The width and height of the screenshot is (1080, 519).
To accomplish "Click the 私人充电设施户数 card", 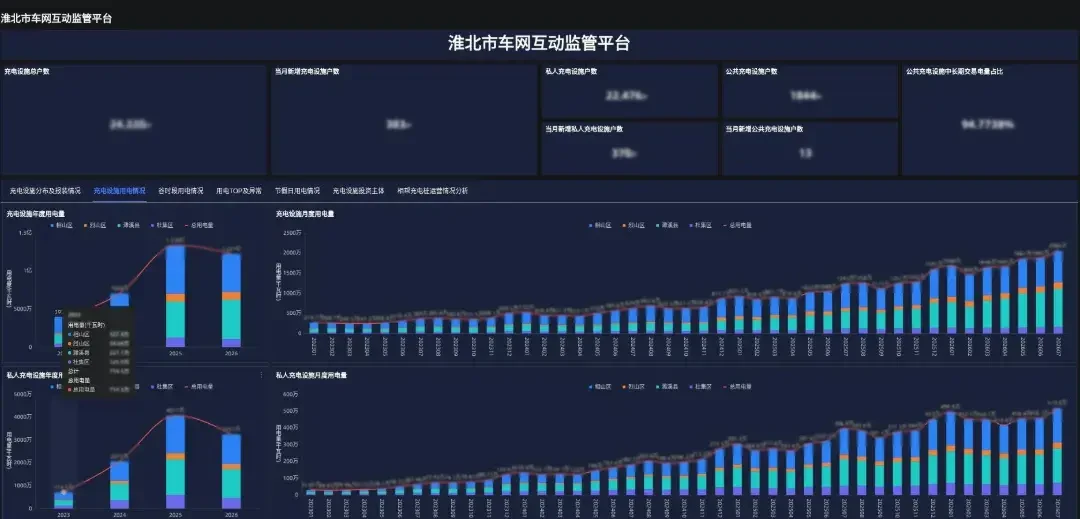I will [630, 92].
